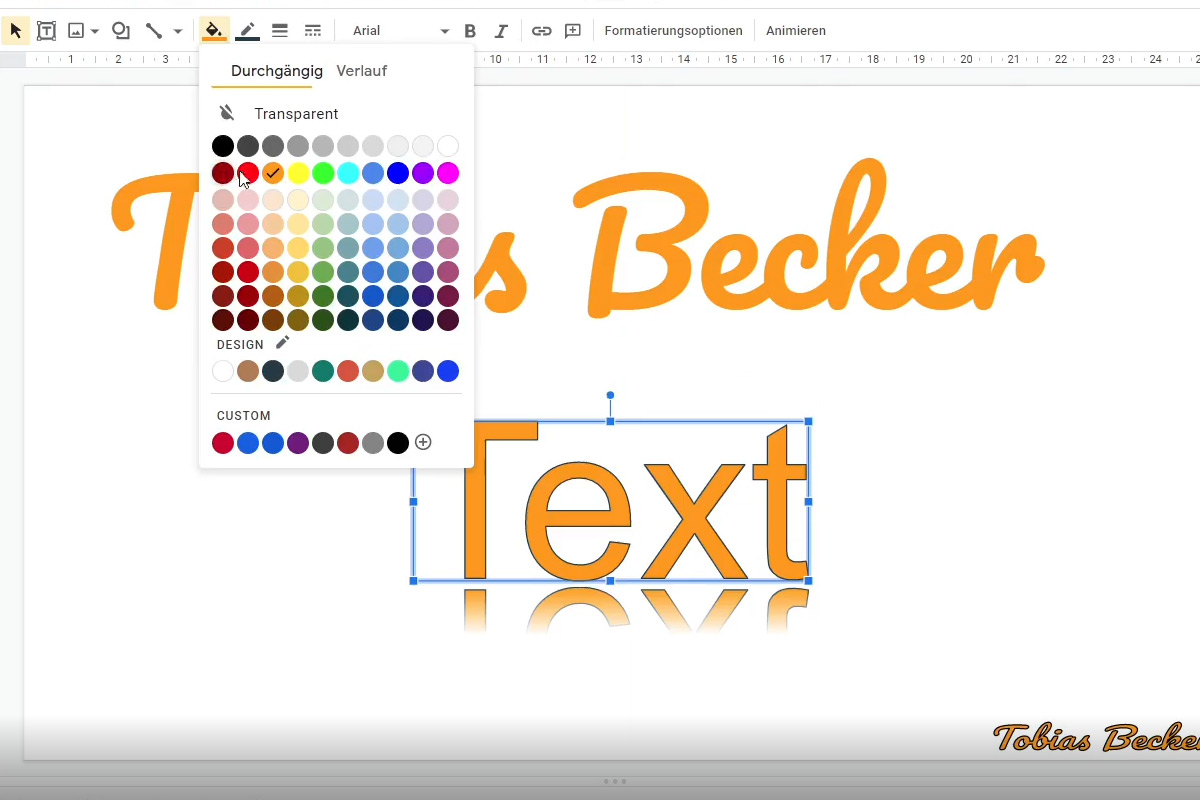Choose the text box tool

pos(46,31)
